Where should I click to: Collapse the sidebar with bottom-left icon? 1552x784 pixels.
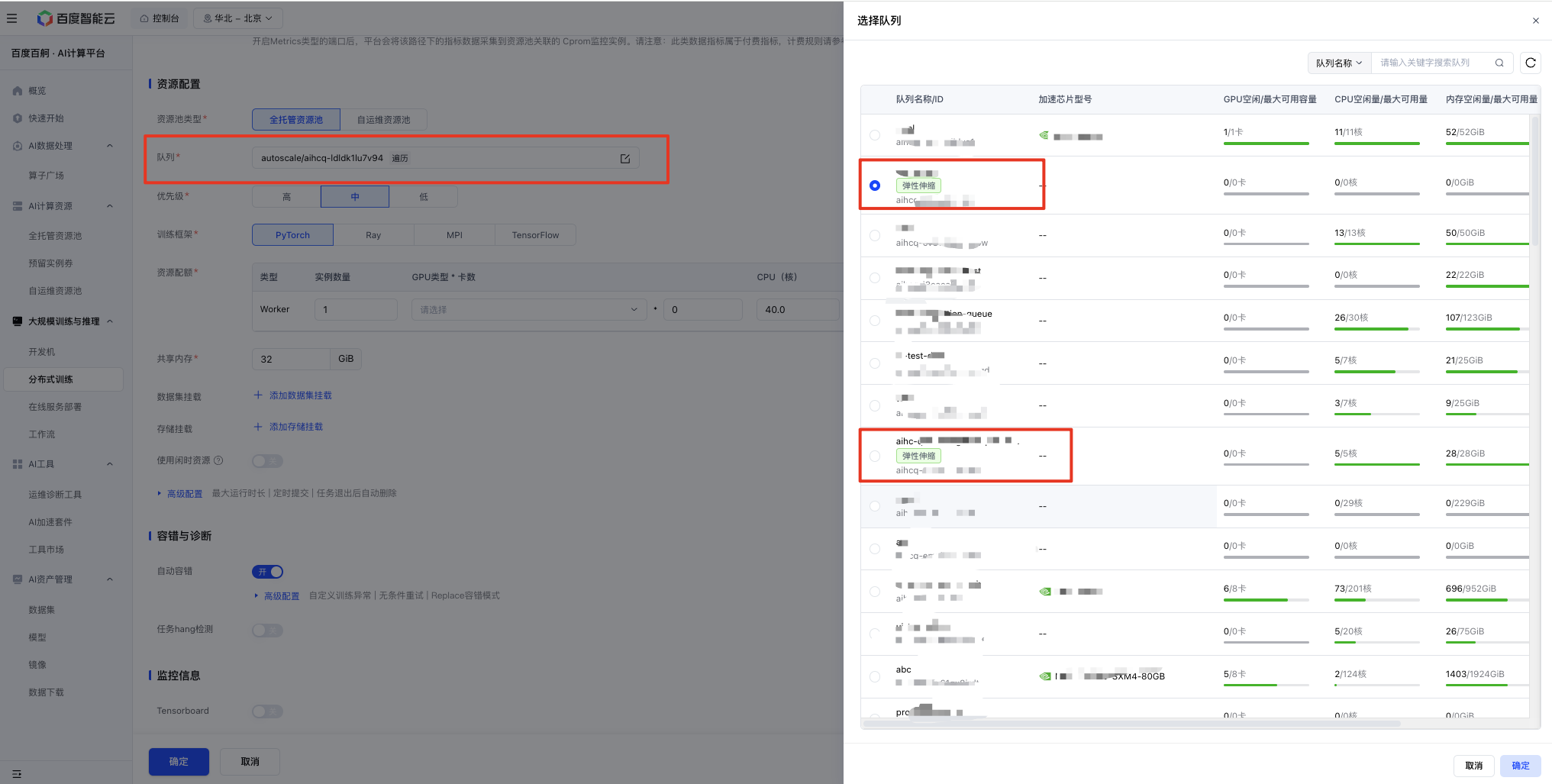(17, 773)
